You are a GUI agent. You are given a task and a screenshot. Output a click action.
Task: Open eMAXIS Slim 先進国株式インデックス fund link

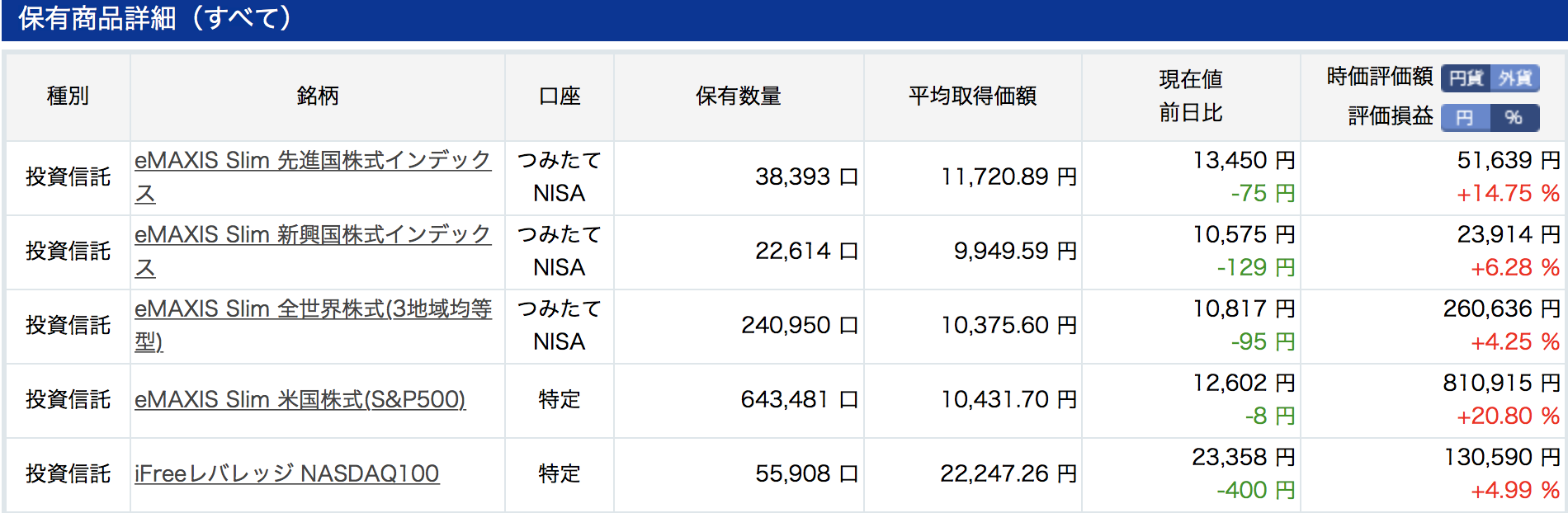pyautogui.click(x=313, y=176)
